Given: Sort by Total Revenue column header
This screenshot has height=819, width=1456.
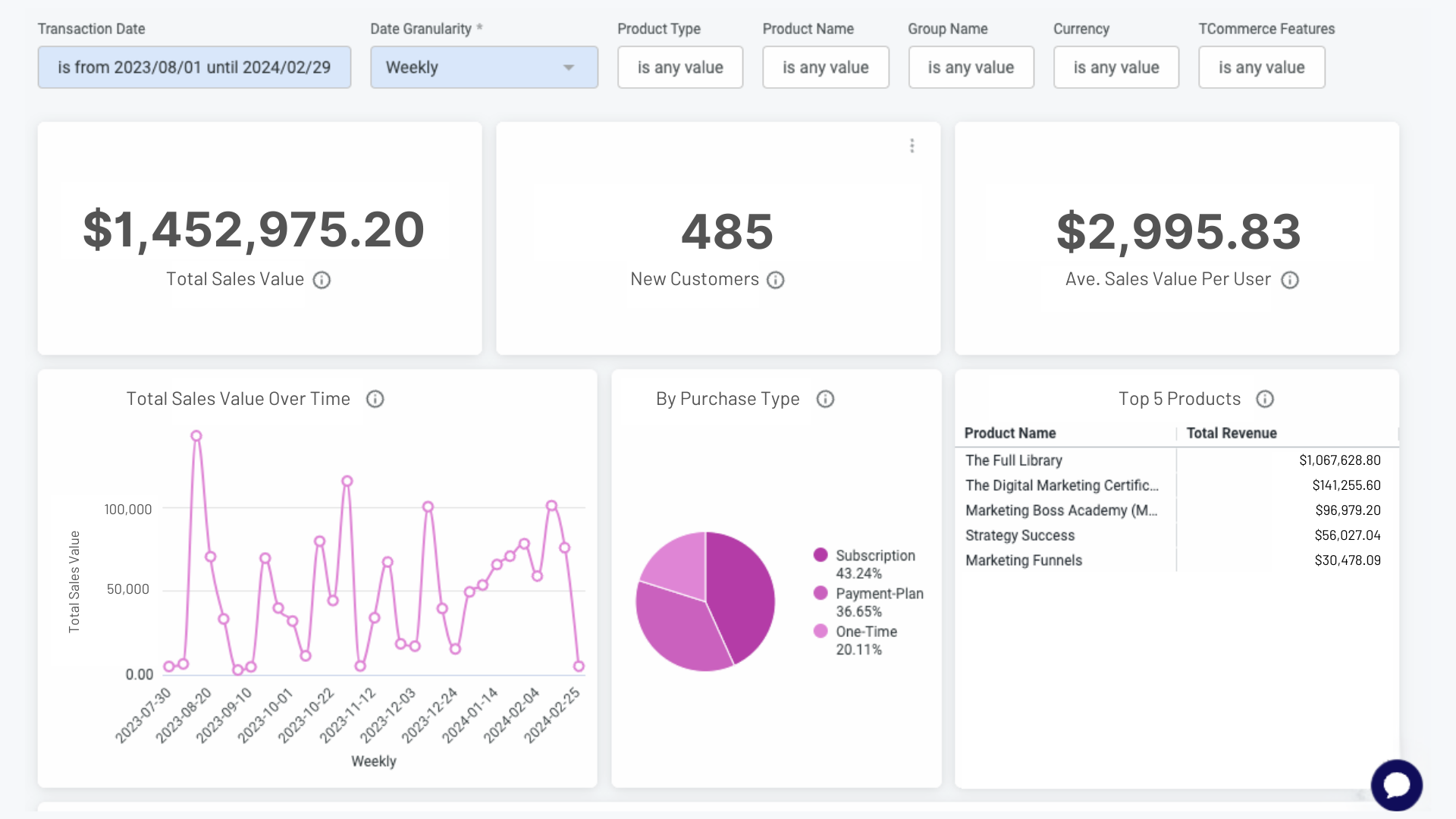Looking at the screenshot, I should tap(1231, 433).
